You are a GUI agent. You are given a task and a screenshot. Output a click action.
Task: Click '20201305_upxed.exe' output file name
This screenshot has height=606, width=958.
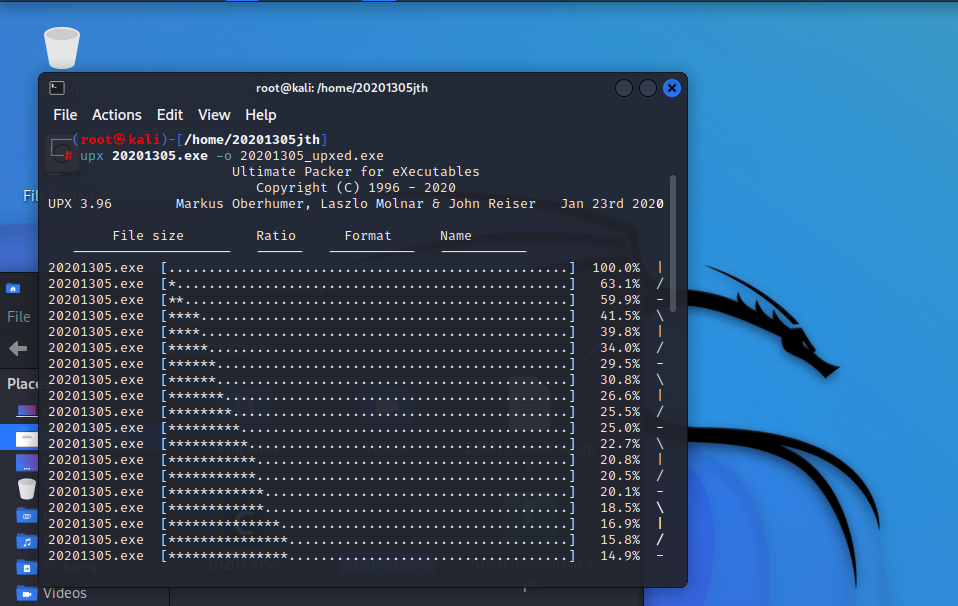click(312, 156)
